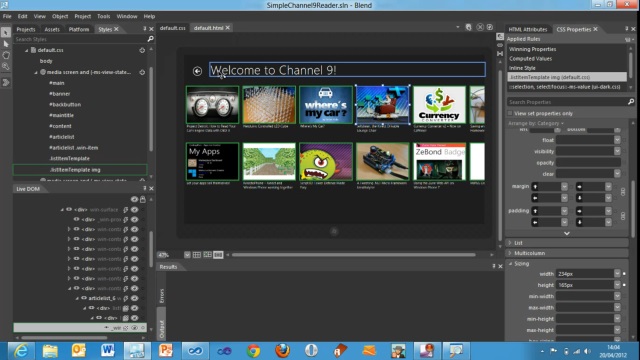Toggle visibility of articlelist_6 node
Image resolution: width=640 pixels, height=360 pixels.
click(x=134, y=298)
